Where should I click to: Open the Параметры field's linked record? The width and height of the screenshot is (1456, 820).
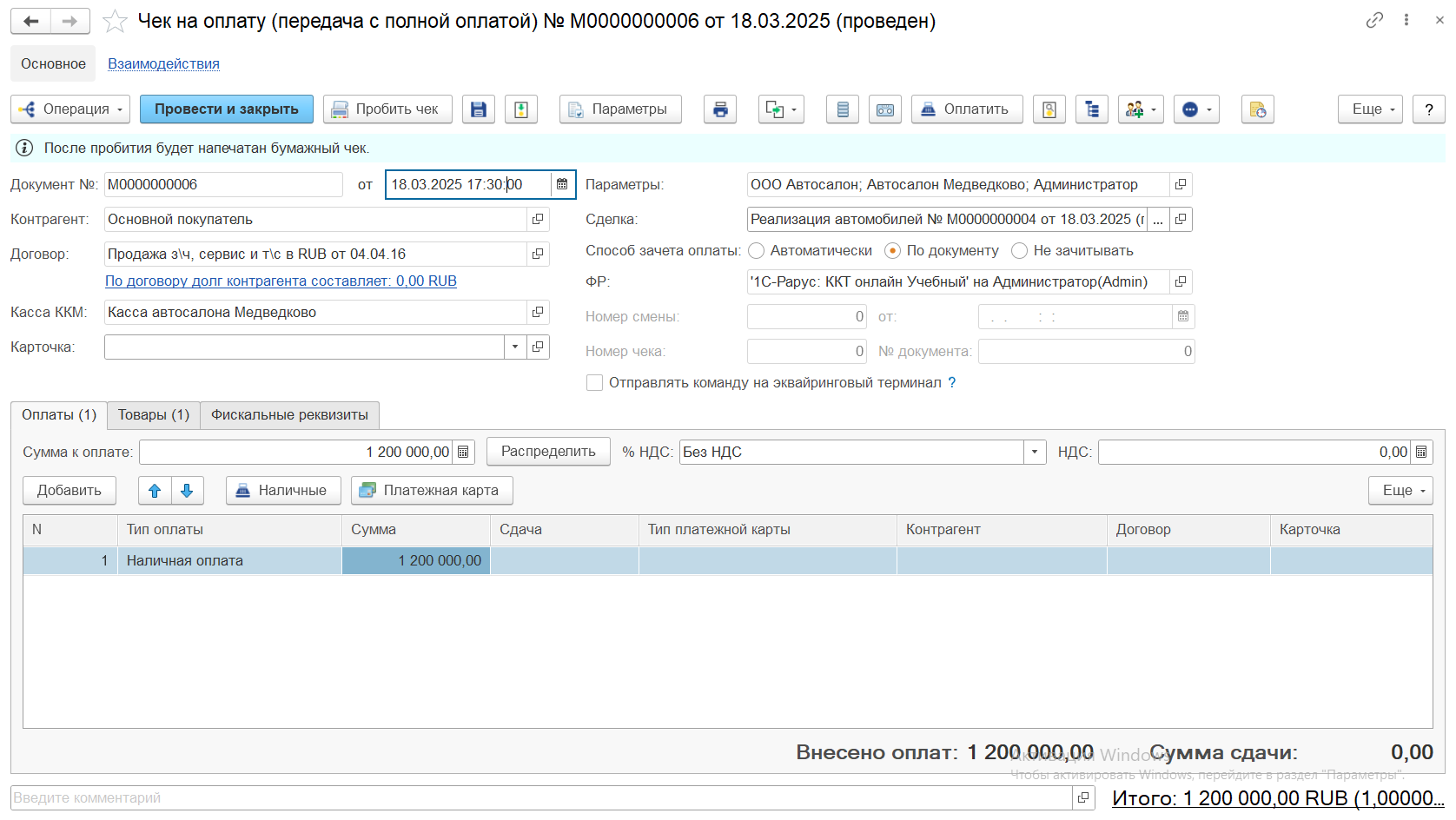tap(1181, 185)
